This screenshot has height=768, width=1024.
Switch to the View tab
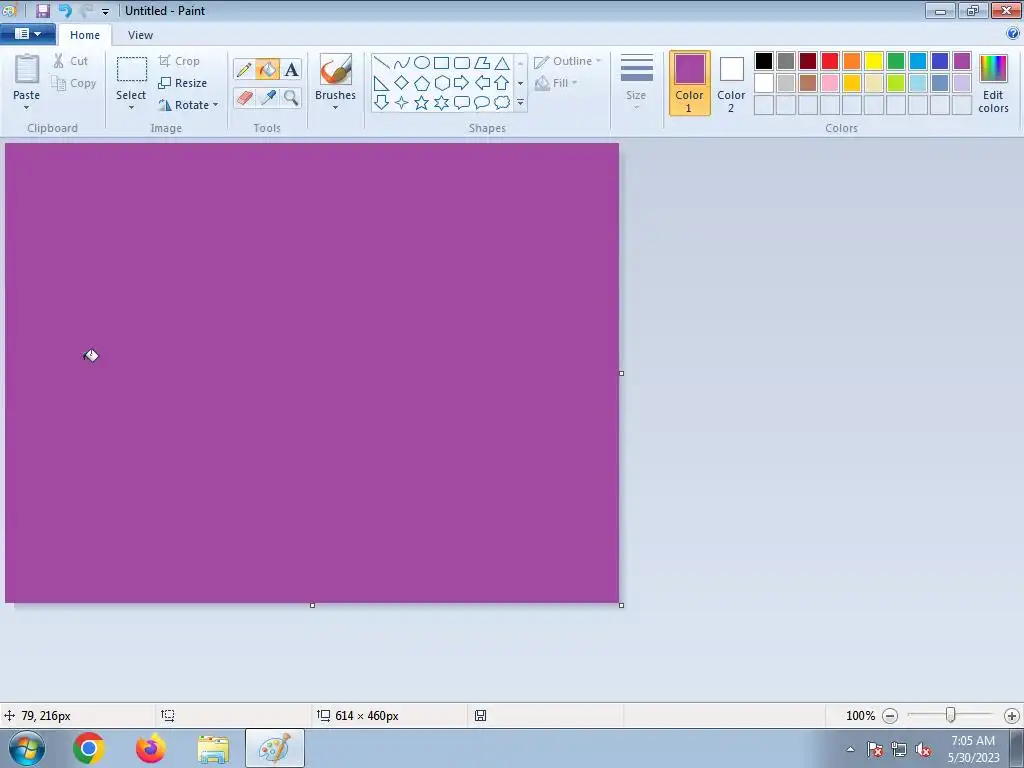(x=140, y=35)
